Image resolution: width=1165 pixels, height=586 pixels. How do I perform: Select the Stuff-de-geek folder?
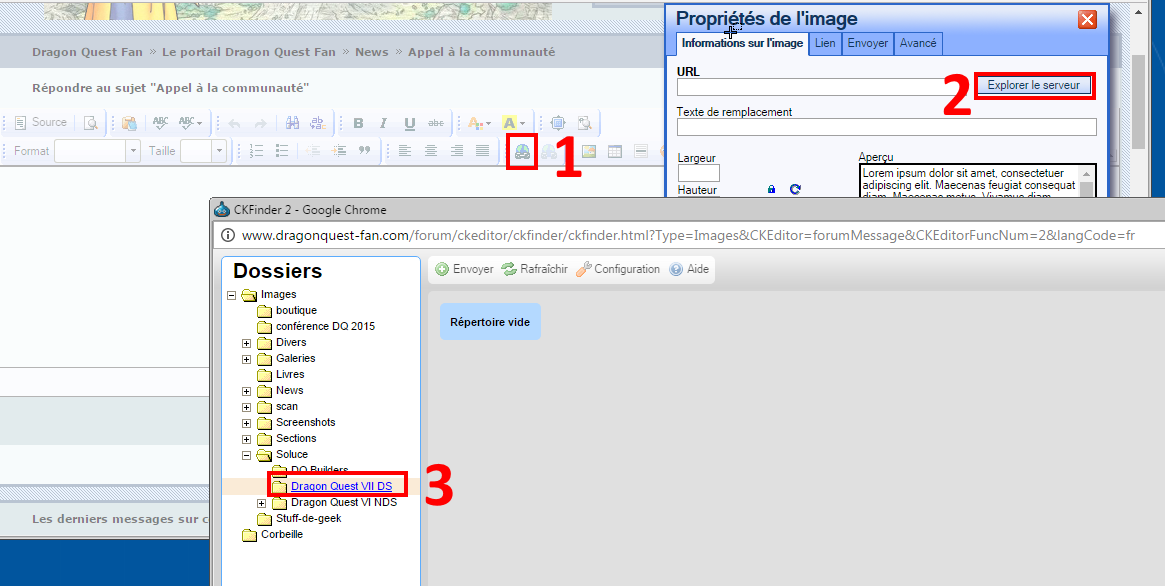[x=308, y=518]
